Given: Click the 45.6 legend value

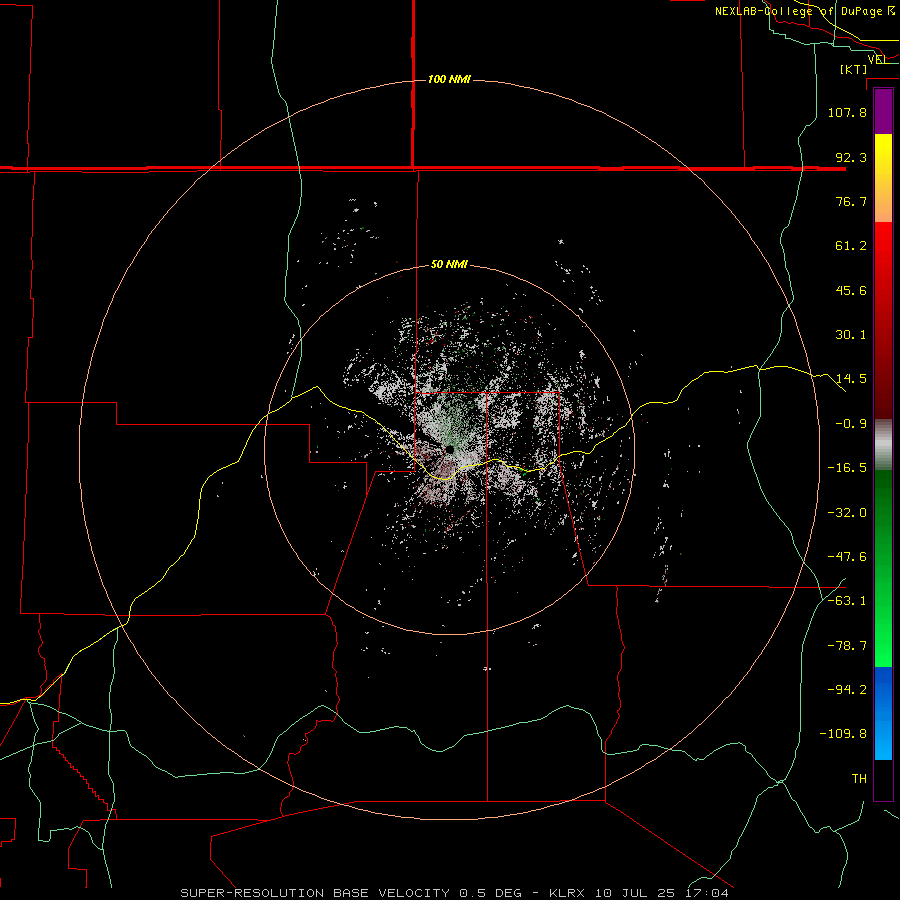Looking at the screenshot, I should pos(851,290).
